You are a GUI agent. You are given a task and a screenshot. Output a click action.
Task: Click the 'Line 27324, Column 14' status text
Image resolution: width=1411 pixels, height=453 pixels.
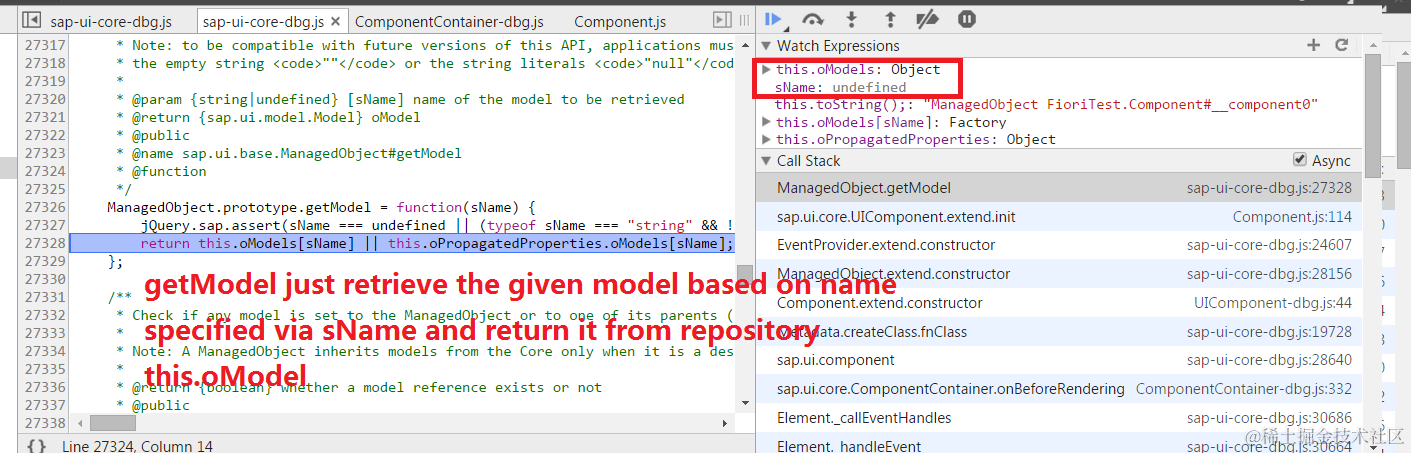tap(137, 446)
